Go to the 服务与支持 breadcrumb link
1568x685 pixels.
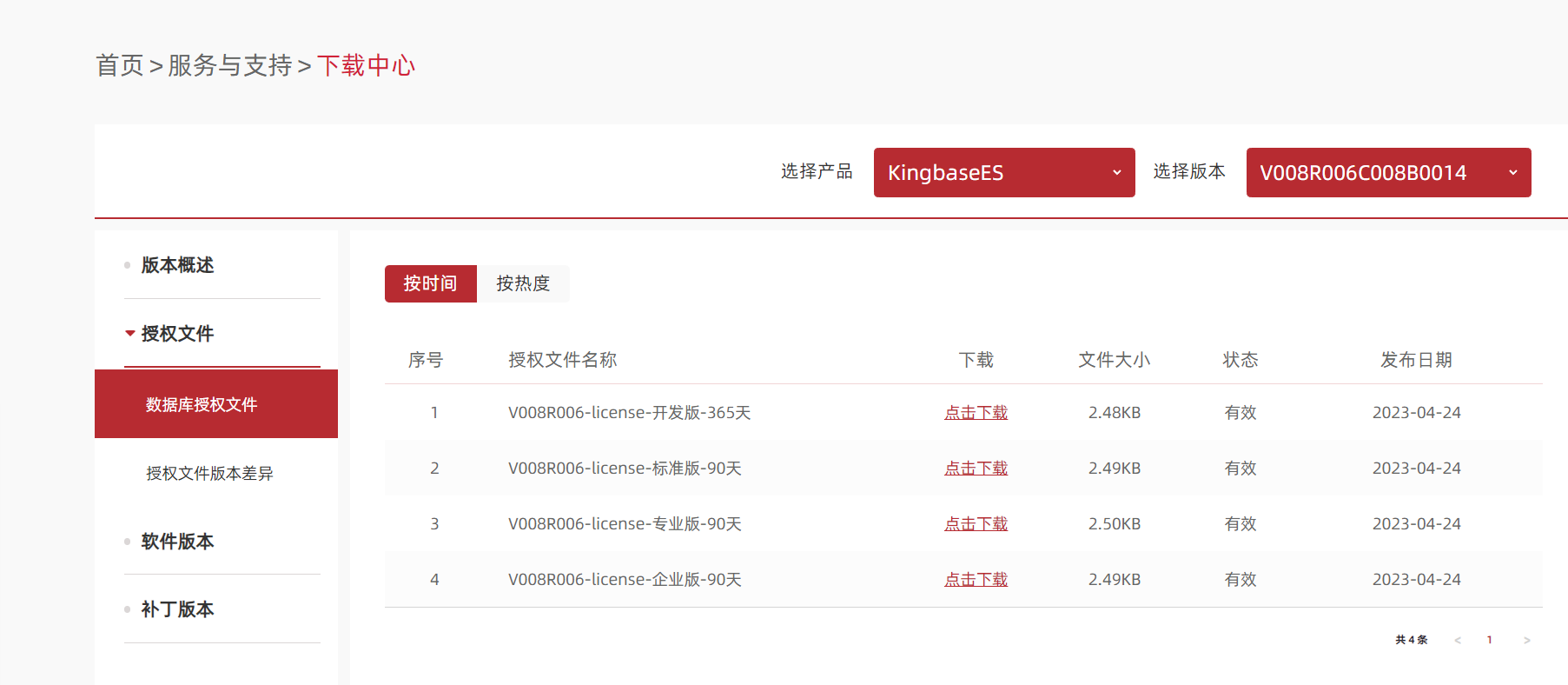point(230,65)
